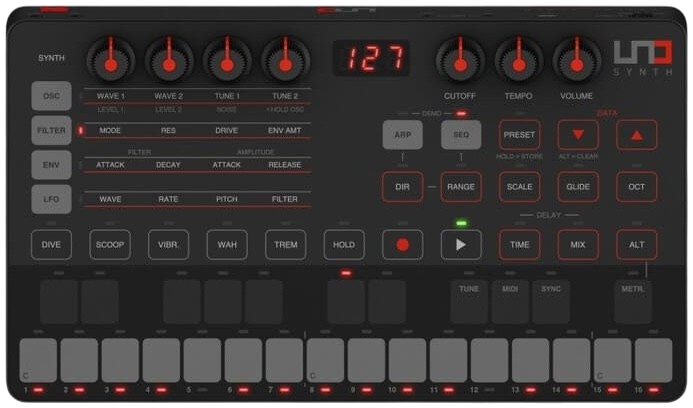The width and height of the screenshot is (693, 408).
Task: Click the RANGE button
Action: (461, 187)
